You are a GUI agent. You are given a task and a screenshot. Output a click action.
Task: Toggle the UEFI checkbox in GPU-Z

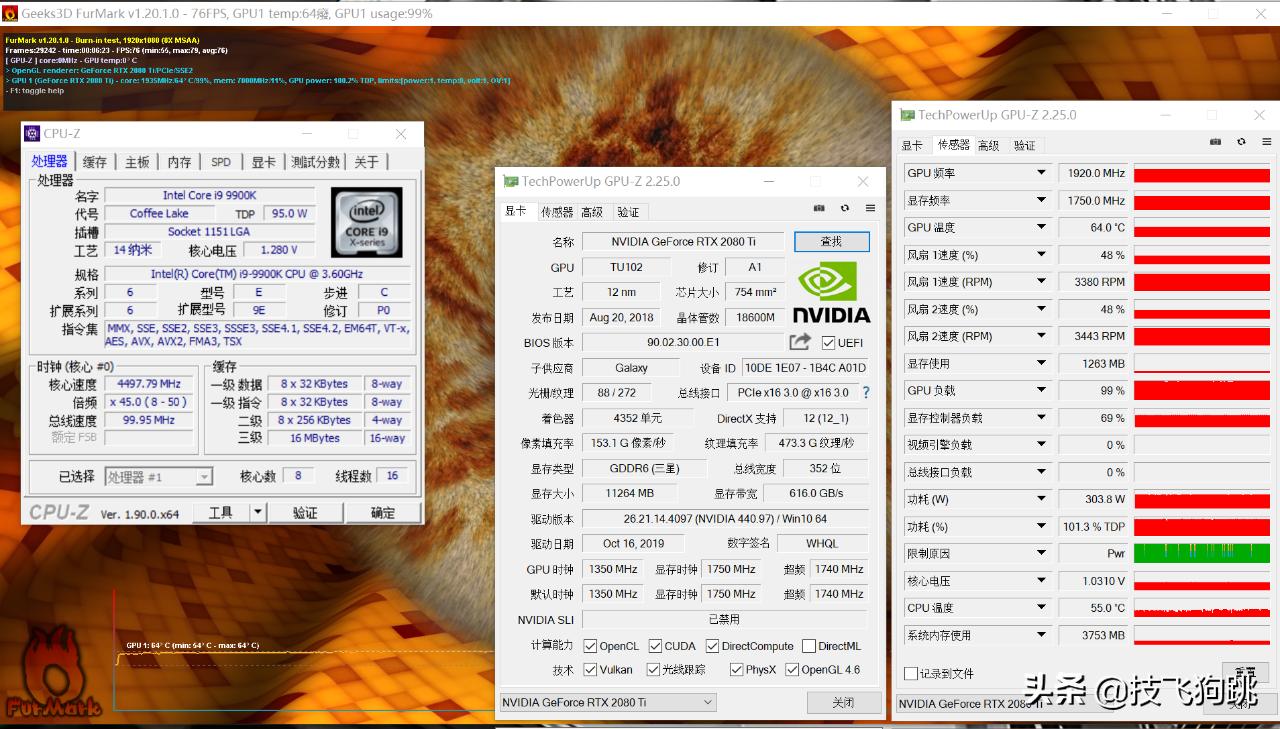pos(828,341)
